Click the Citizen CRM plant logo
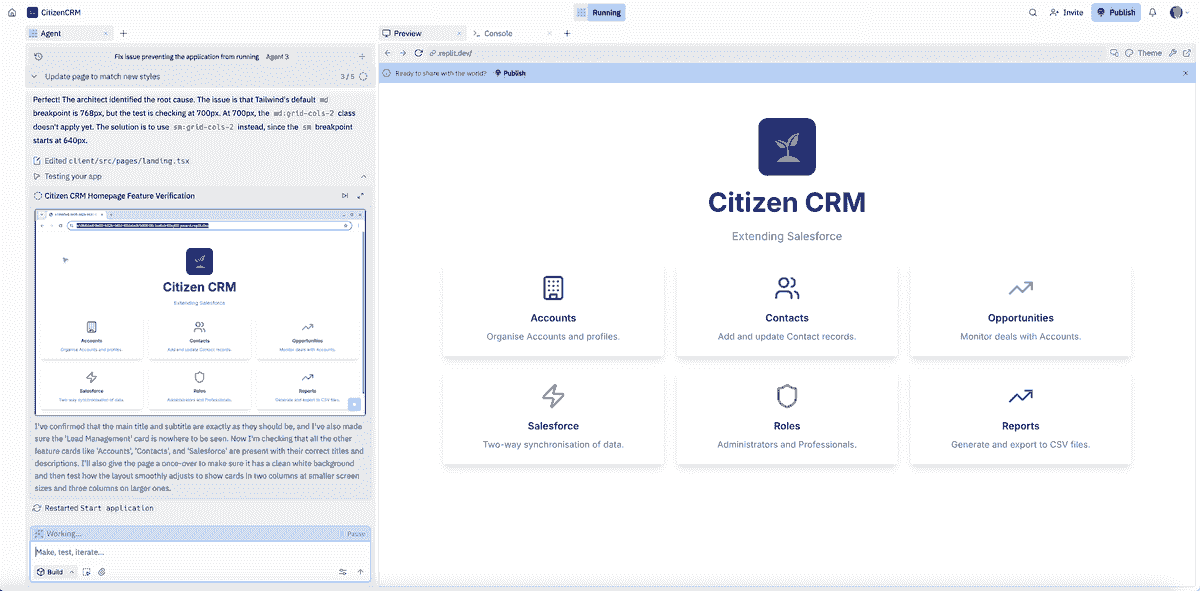The height and width of the screenshot is (591, 1200). [x=787, y=147]
